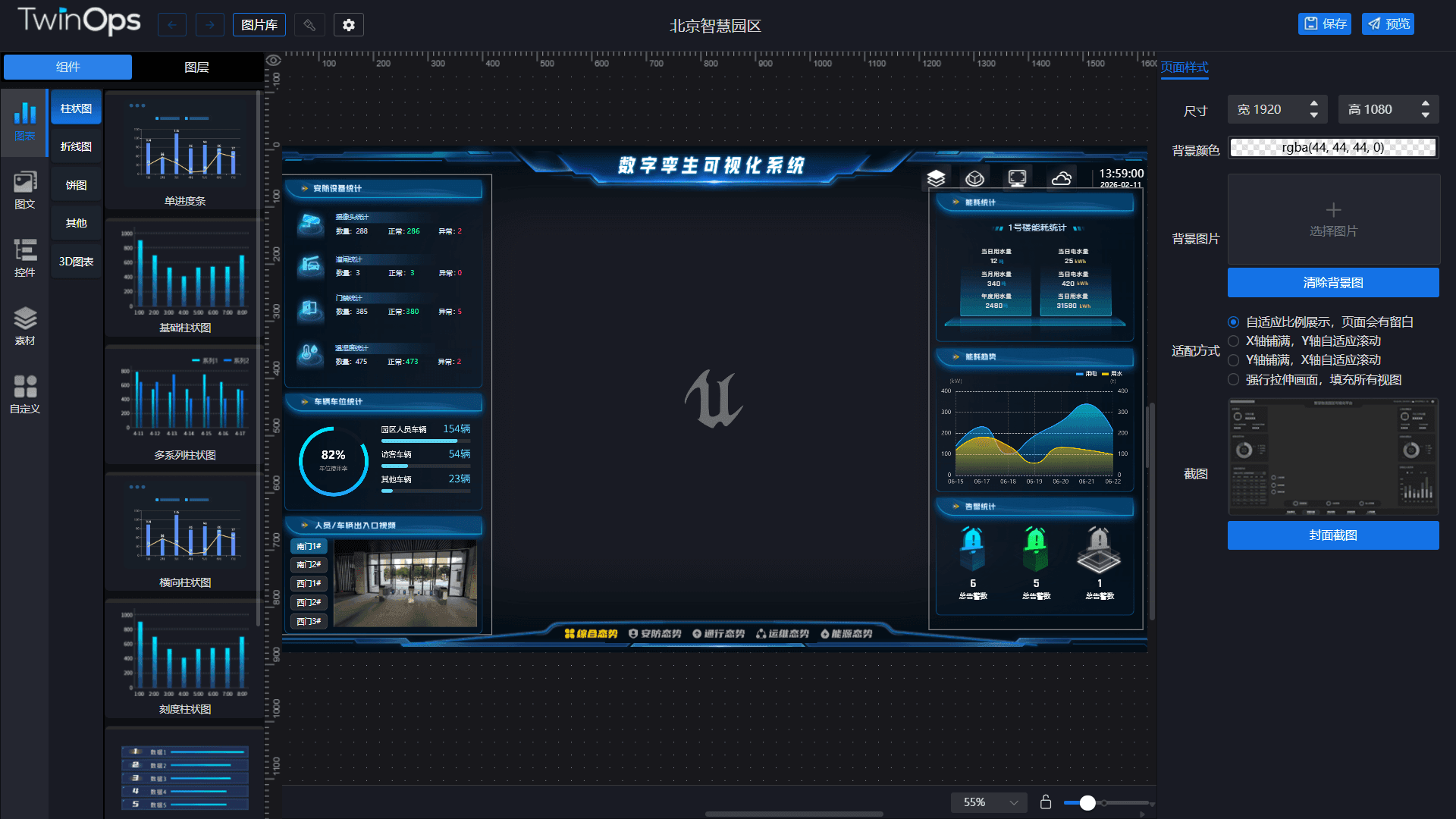The image size is (1456, 819).
Task: Toggle the canvas lock icon
Action: [x=1046, y=802]
